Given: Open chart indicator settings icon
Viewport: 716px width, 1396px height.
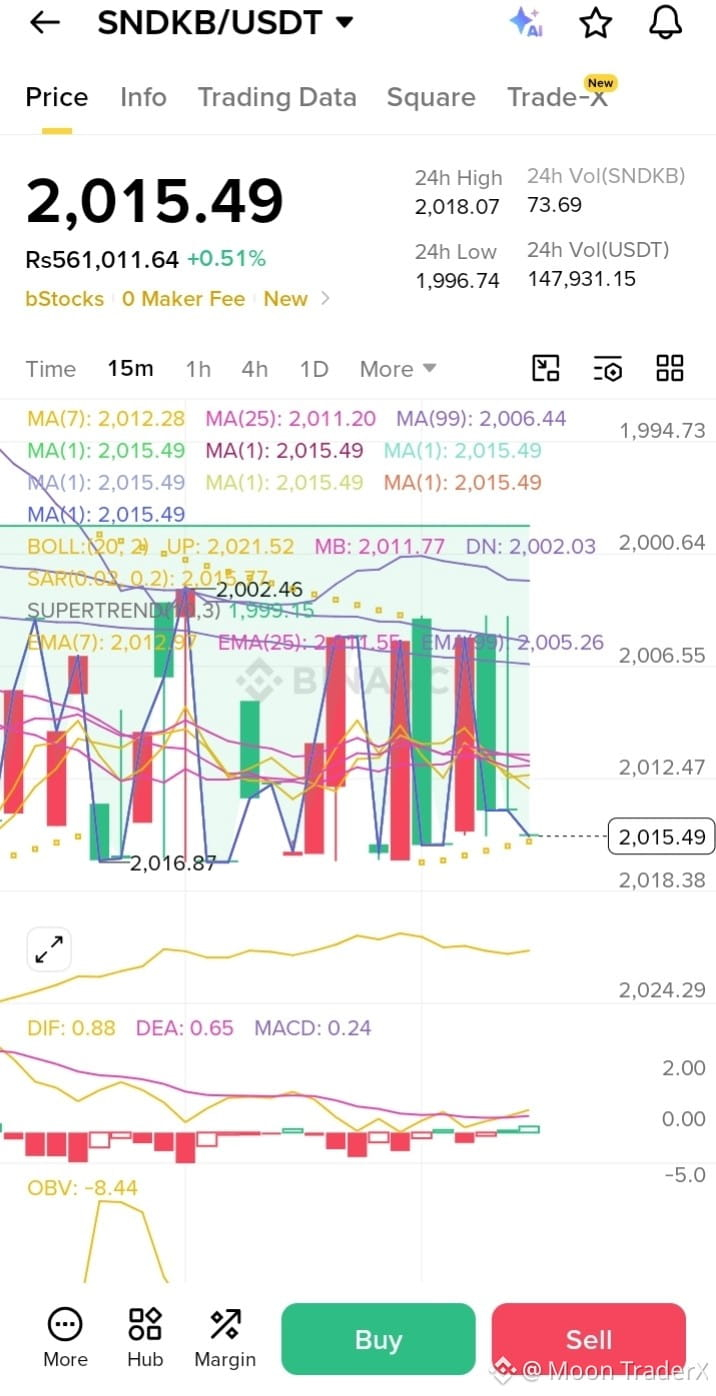Looking at the screenshot, I should [x=607, y=368].
